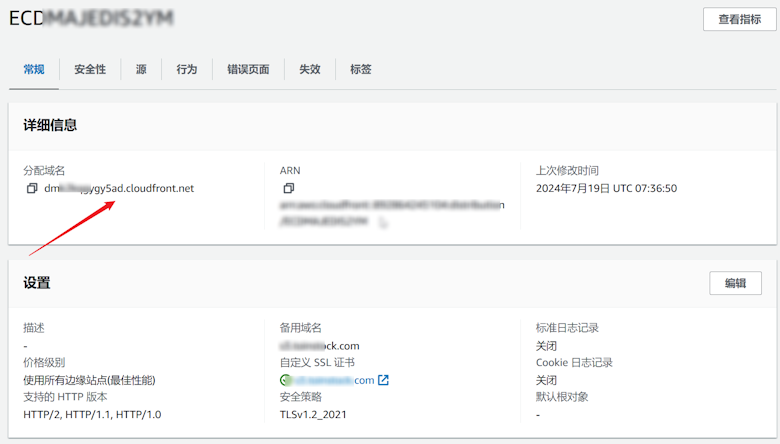
Task: Open the 安全性 tab
Action: pos(90,69)
